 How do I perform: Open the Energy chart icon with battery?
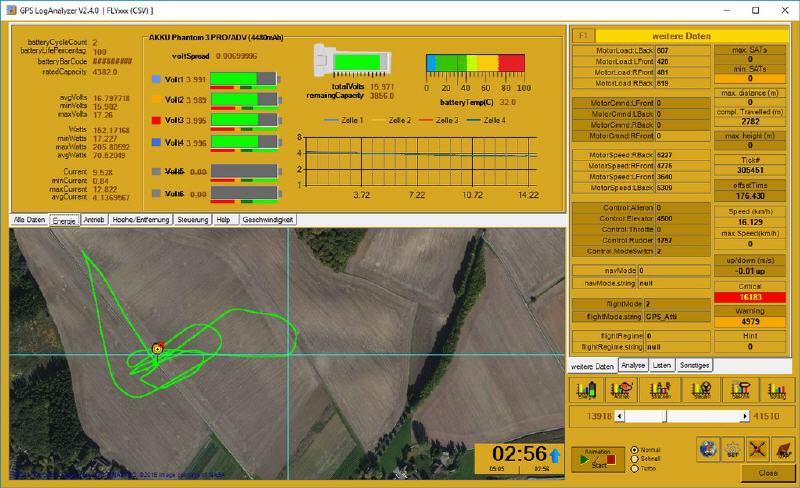coord(586,390)
